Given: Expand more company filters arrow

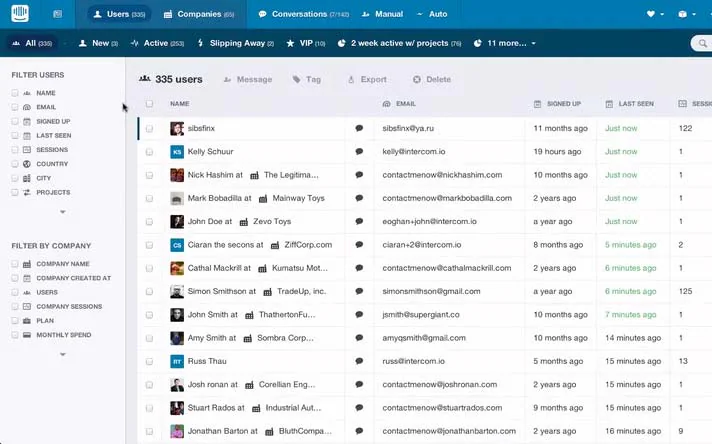Looking at the screenshot, I should (63, 354).
